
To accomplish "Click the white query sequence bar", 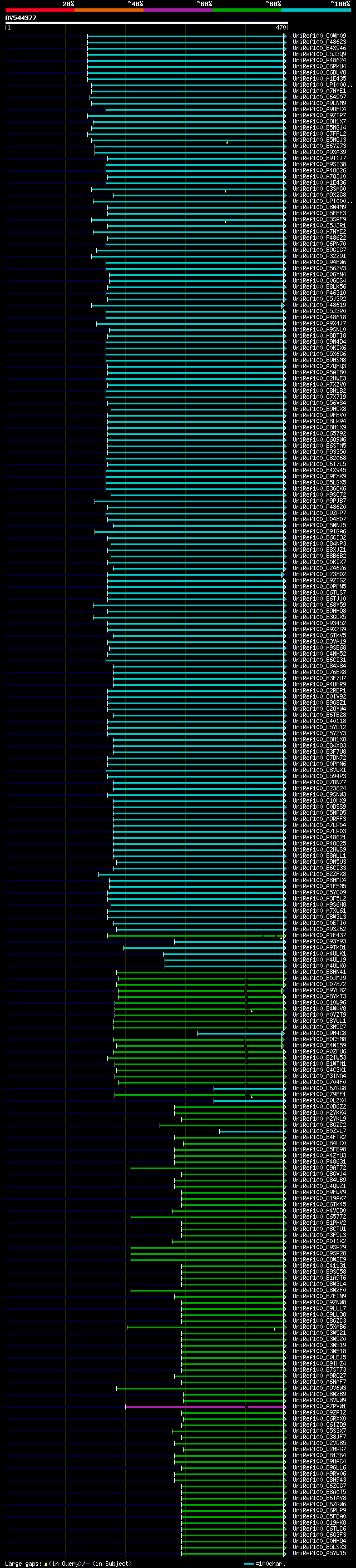I will [147, 23].
